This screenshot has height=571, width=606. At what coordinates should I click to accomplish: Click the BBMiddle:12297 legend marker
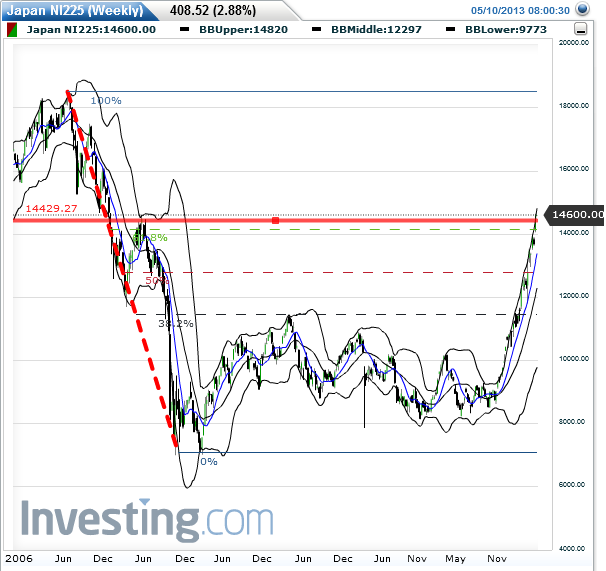(x=317, y=29)
